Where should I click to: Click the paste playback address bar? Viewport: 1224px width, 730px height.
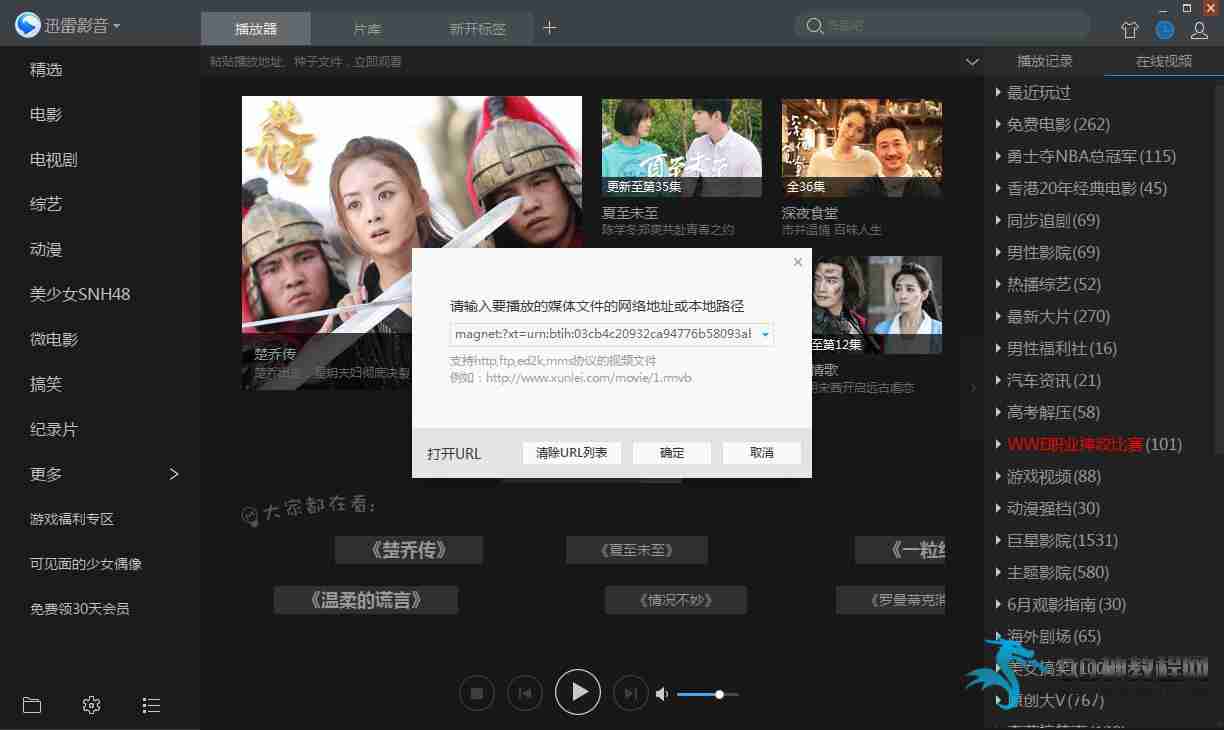tap(580, 61)
